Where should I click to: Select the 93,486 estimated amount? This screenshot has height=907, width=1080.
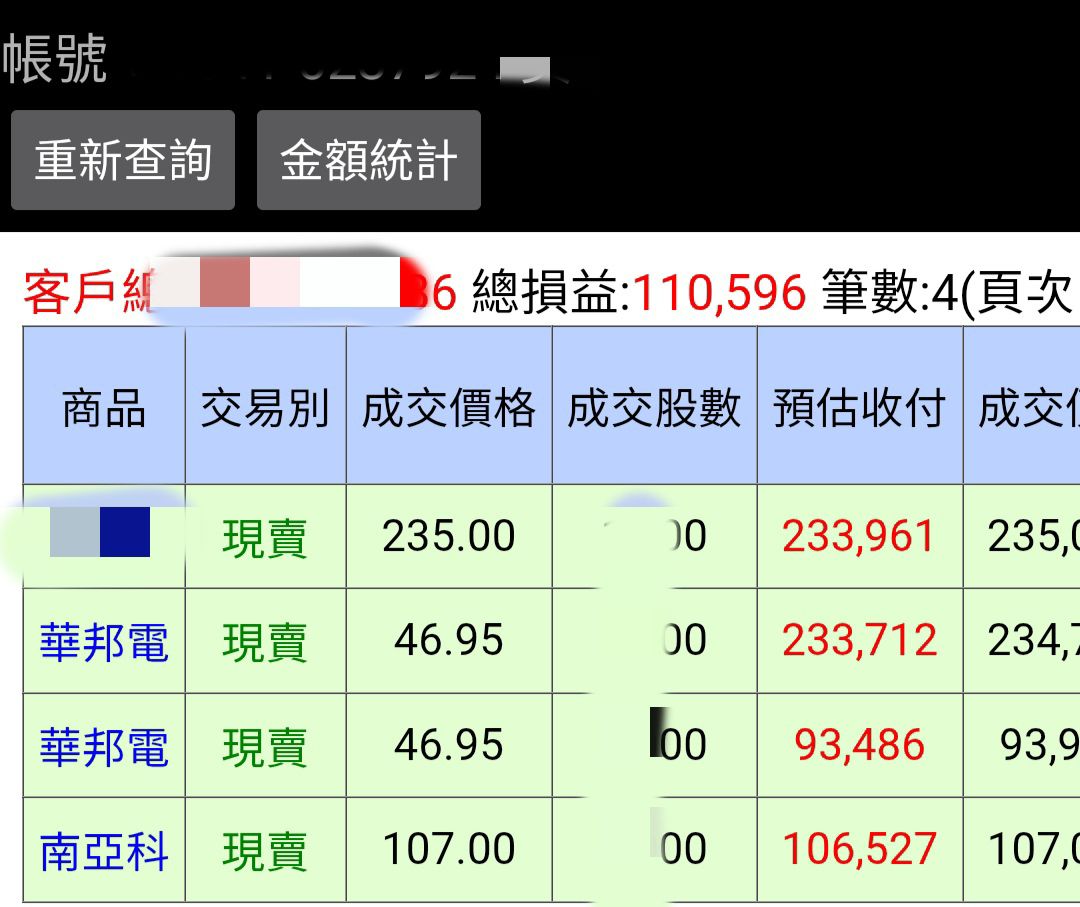click(x=859, y=746)
